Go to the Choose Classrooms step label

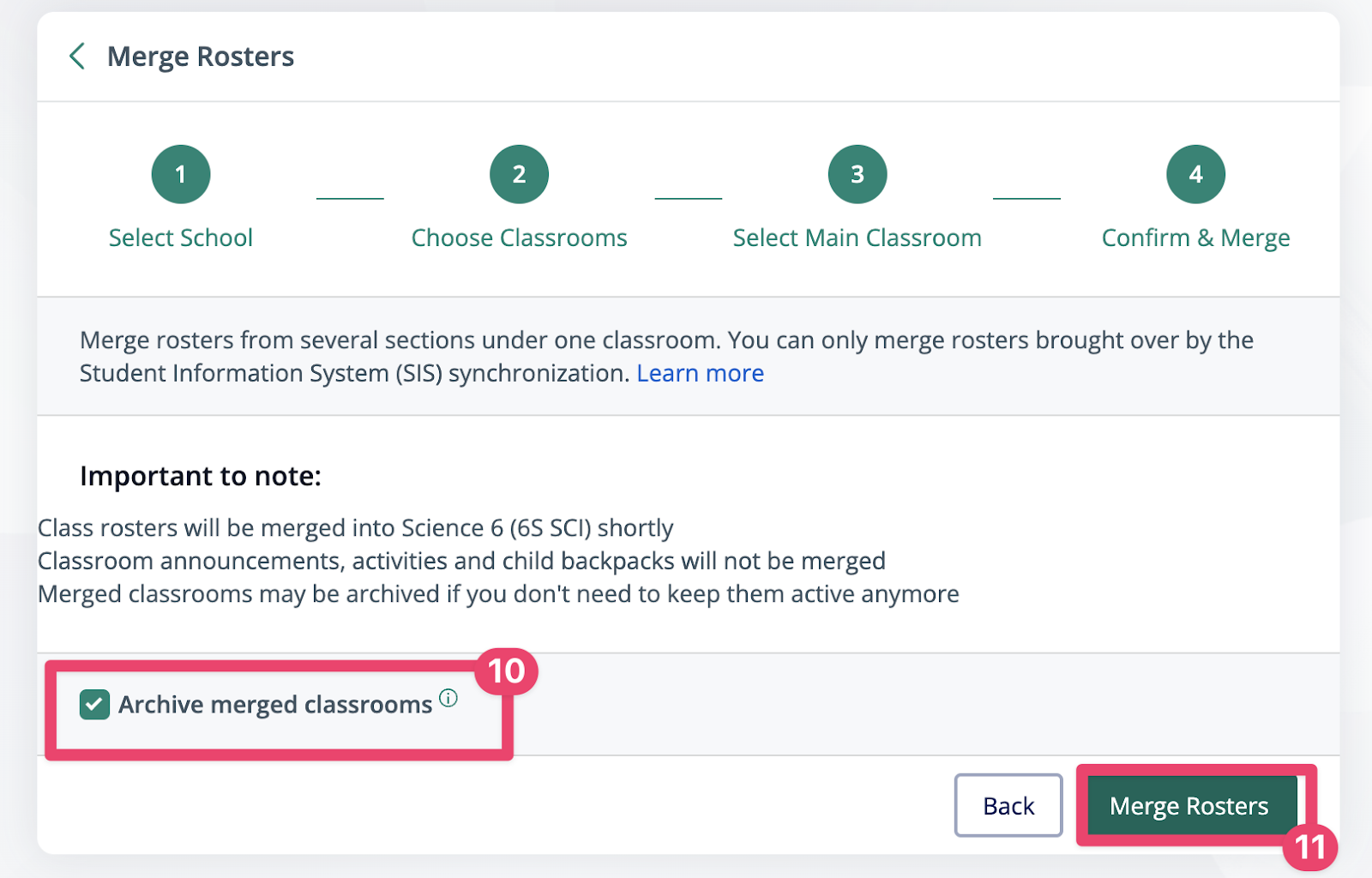point(519,238)
